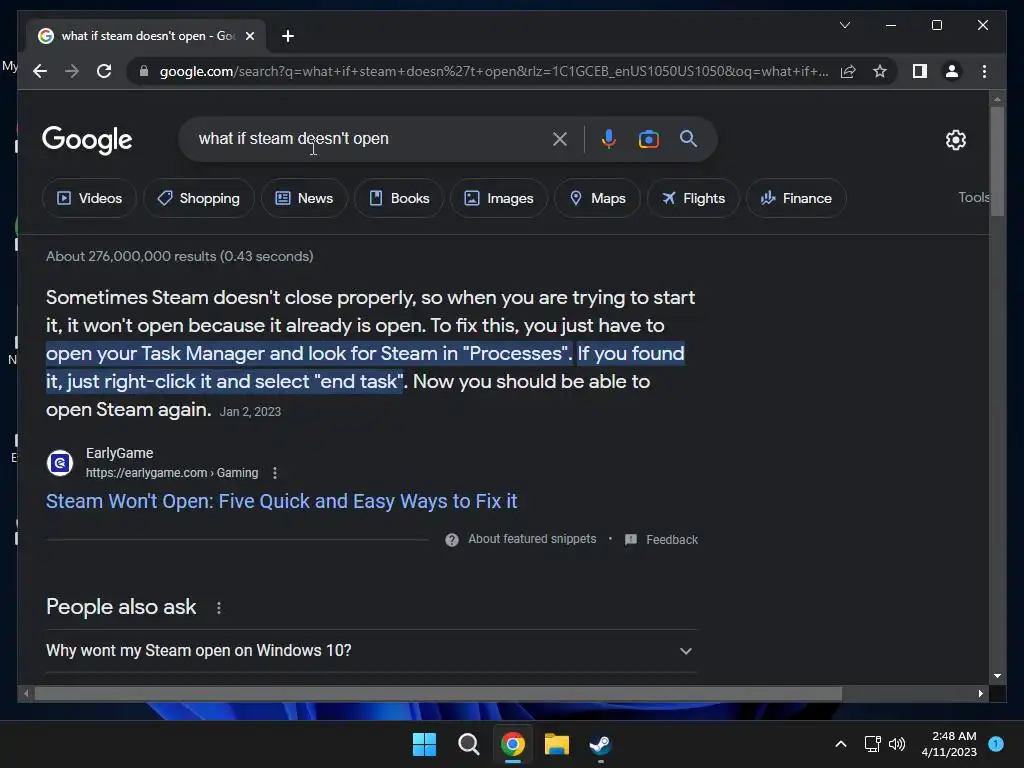
Task: Open the network status icon in the tray
Action: [872, 744]
